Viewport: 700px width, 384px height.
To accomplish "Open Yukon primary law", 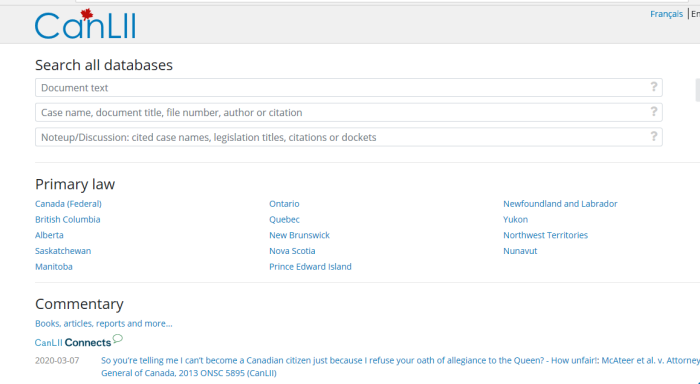I will [515, 219].
